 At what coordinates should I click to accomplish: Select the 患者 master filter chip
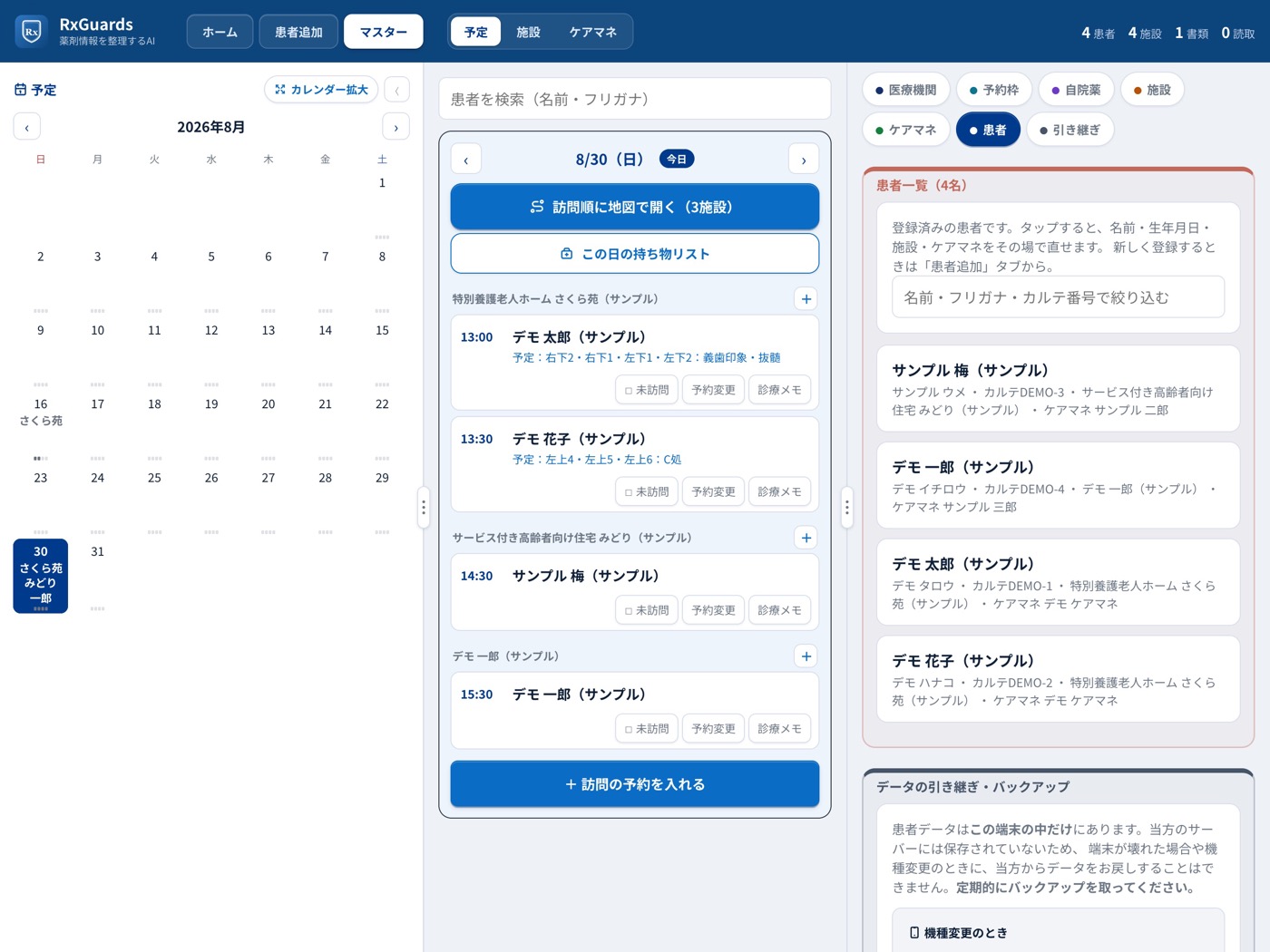988,130
